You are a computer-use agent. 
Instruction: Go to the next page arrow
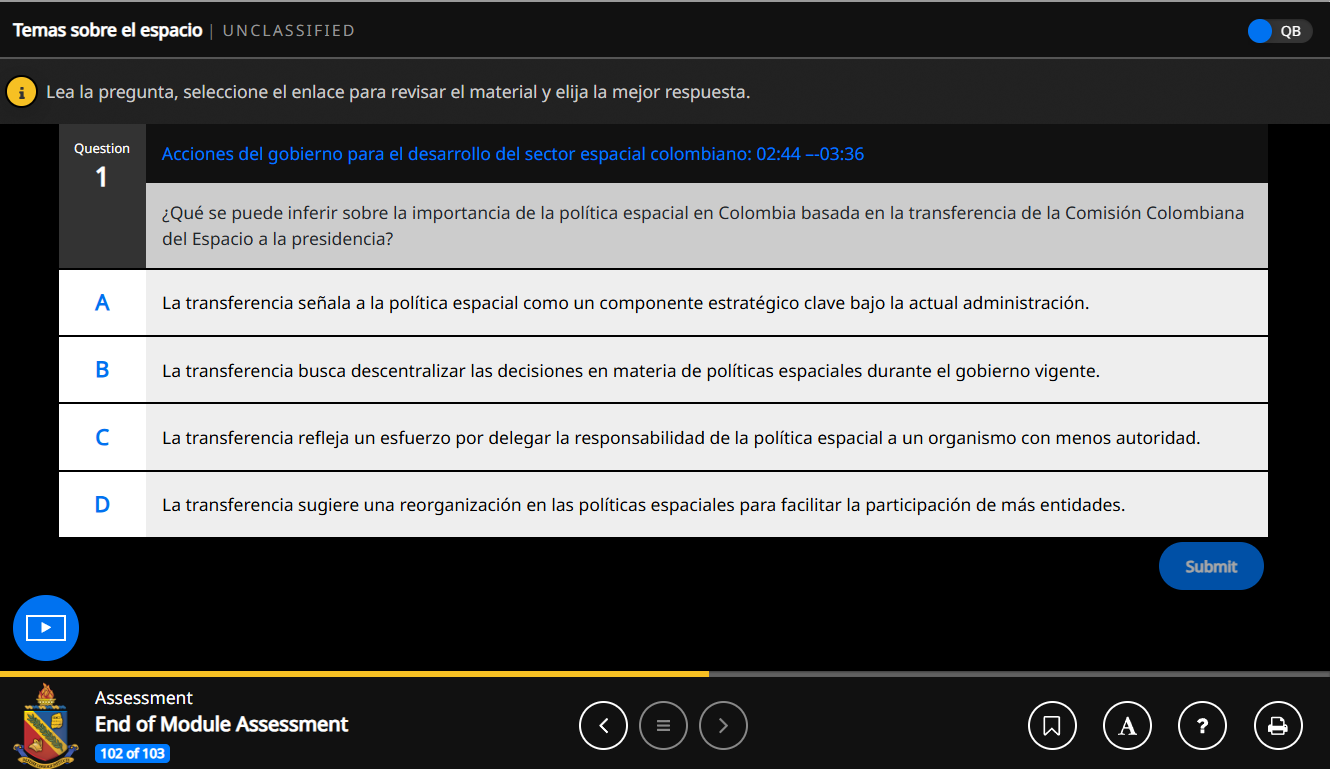click(x=723, y=726)
